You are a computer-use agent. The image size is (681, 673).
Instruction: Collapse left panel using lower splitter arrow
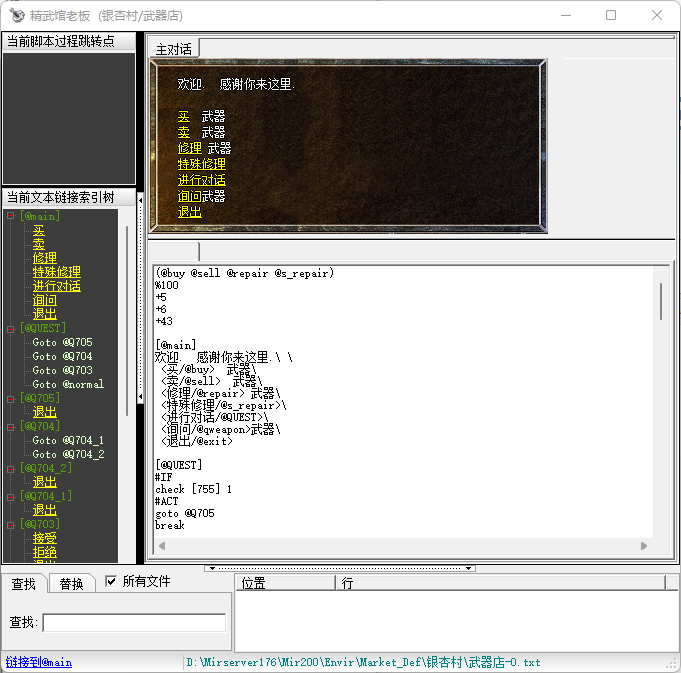tap(140, 396)
